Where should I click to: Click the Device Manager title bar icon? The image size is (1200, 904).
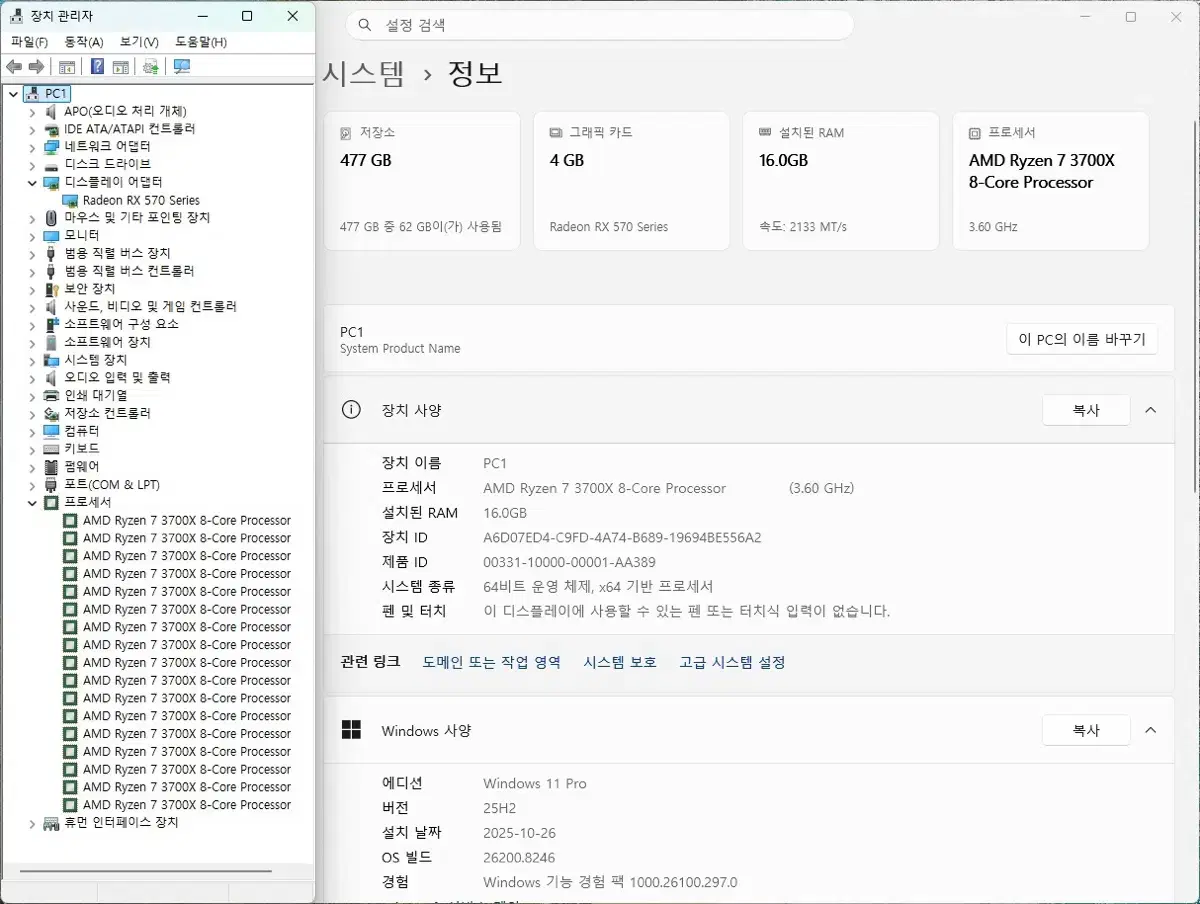[17, 16]
